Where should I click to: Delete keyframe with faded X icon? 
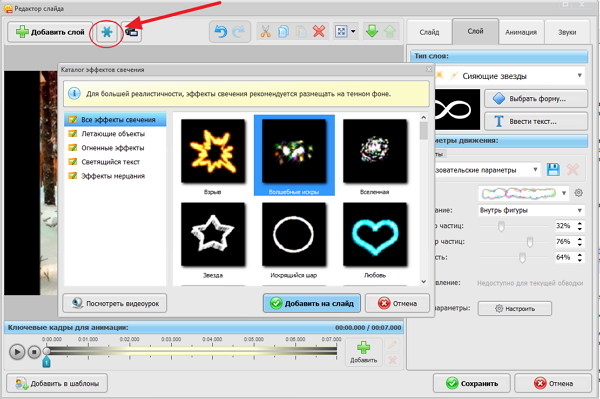pyautogui.click(x=392, y=360)
